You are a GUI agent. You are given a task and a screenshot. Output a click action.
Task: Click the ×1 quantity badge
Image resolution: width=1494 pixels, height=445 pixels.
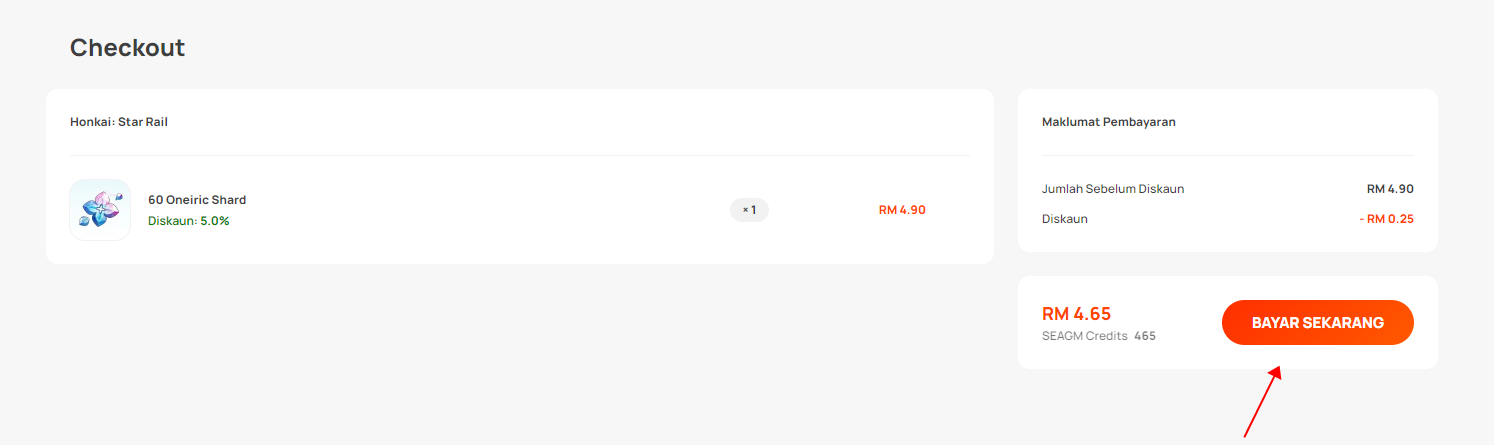point(749,210)
